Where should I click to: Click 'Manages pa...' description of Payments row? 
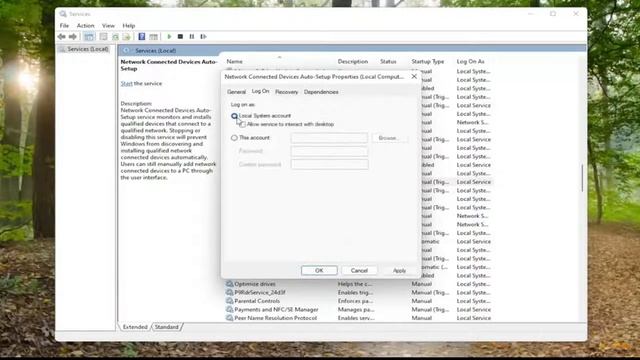[x=355, y=309]
